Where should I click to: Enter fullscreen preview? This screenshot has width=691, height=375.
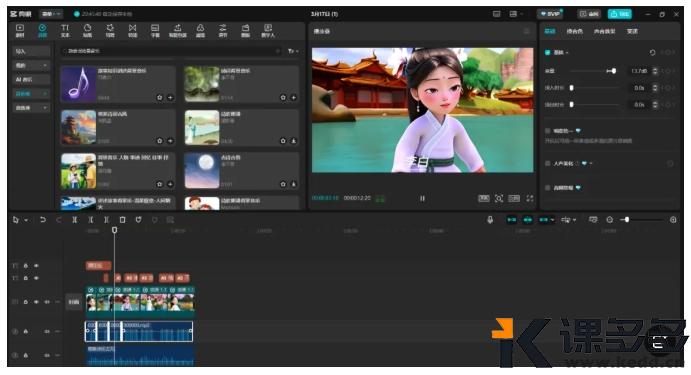coord(530,199)
